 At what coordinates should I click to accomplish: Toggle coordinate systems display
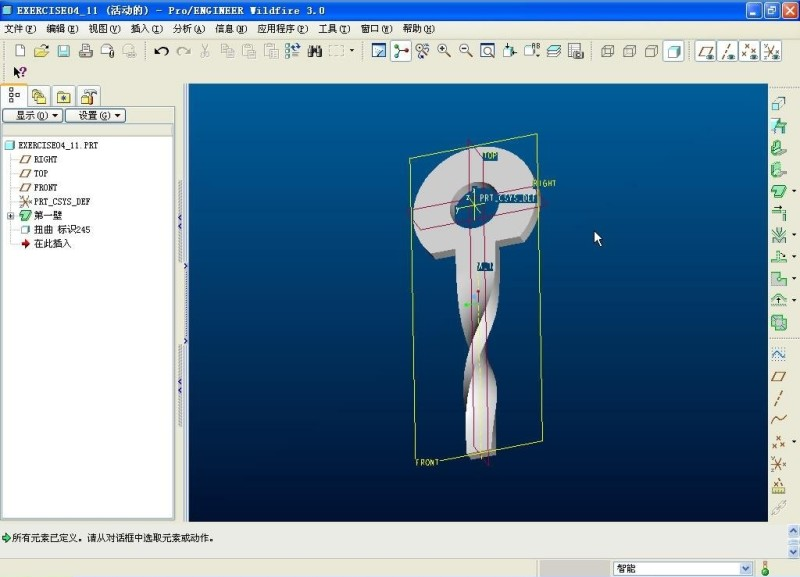(x=771, y=51)
